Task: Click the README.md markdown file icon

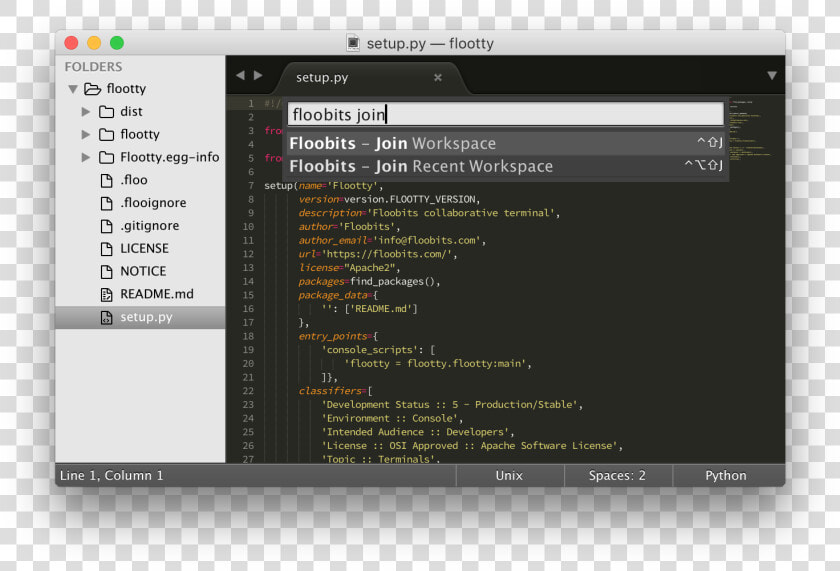Action: coord(107,295)
